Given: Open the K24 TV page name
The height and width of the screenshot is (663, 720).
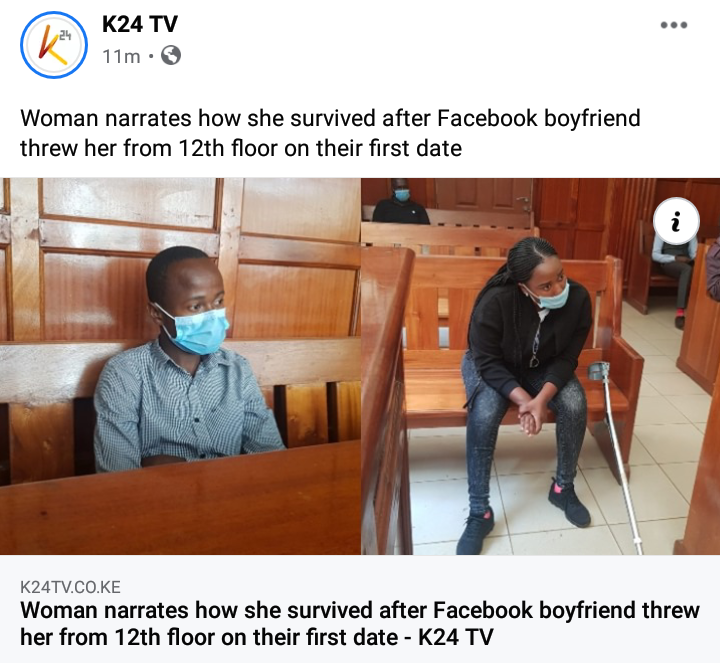Looking at the screenshot, I should coord(140,24).
